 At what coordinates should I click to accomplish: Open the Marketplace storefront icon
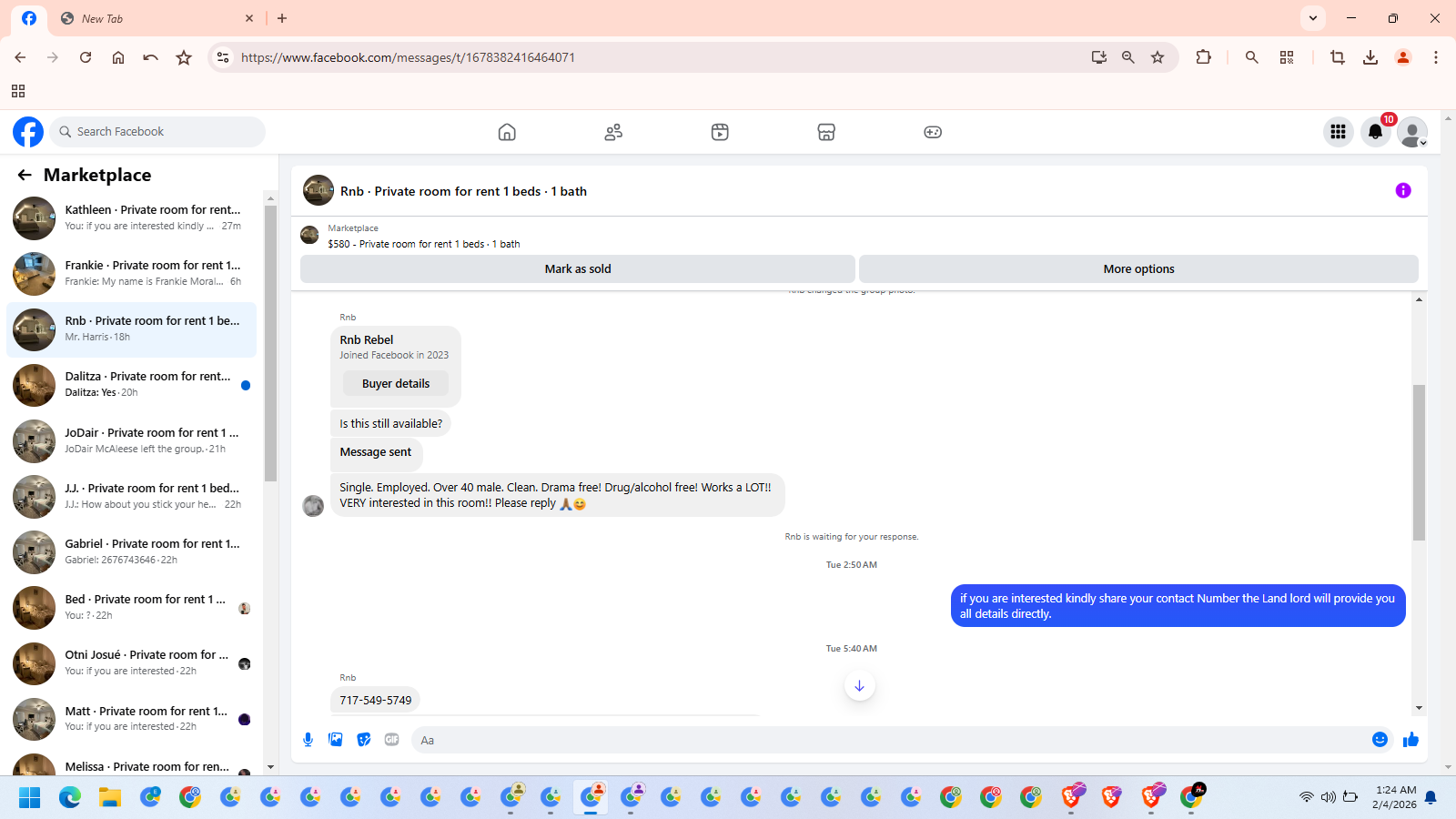coord(826,132)
